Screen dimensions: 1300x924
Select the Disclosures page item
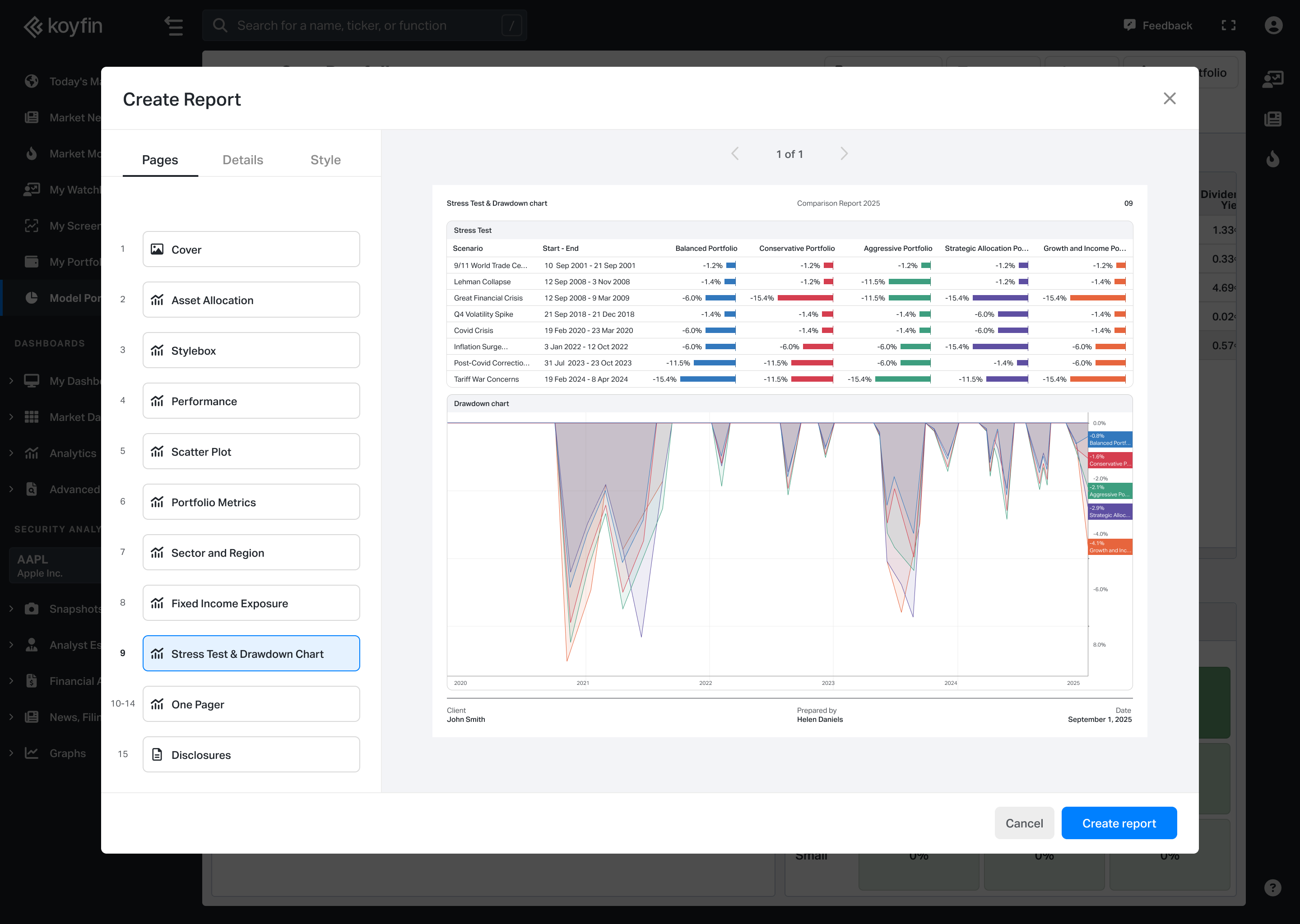tap(251, 754)
